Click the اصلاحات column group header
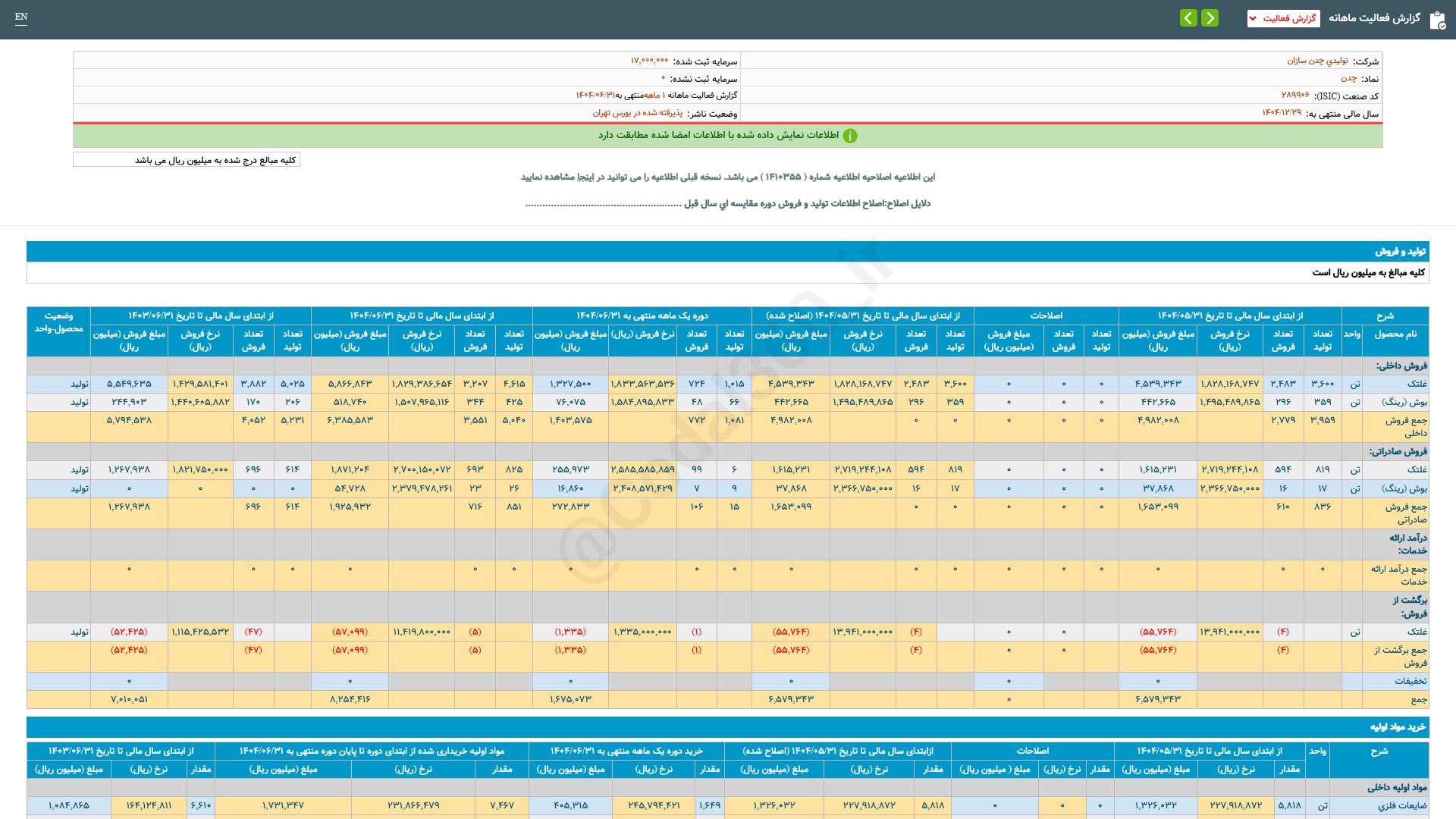 (1046, 315)
